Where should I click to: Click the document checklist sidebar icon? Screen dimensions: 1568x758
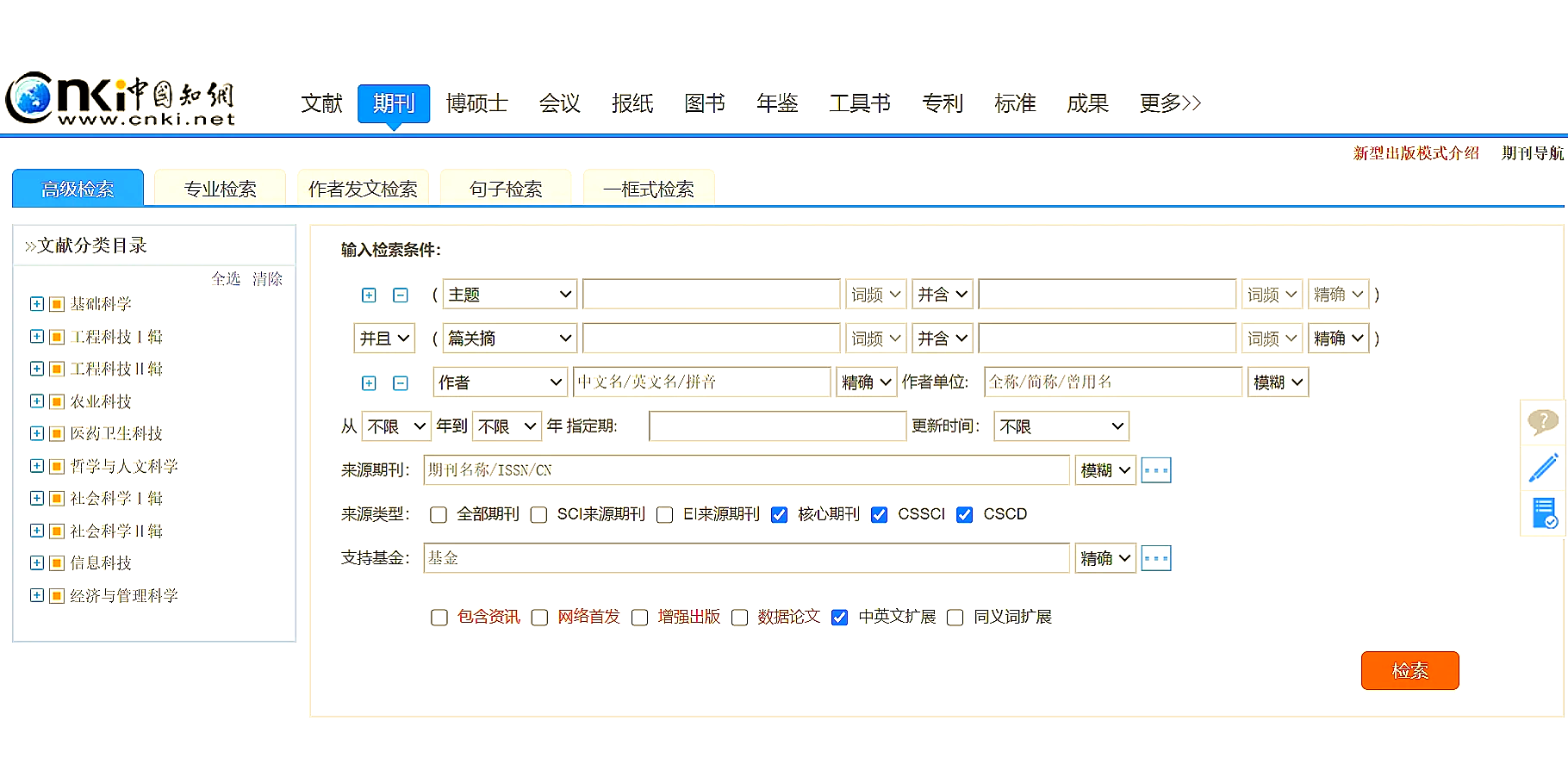[1544, 513]
